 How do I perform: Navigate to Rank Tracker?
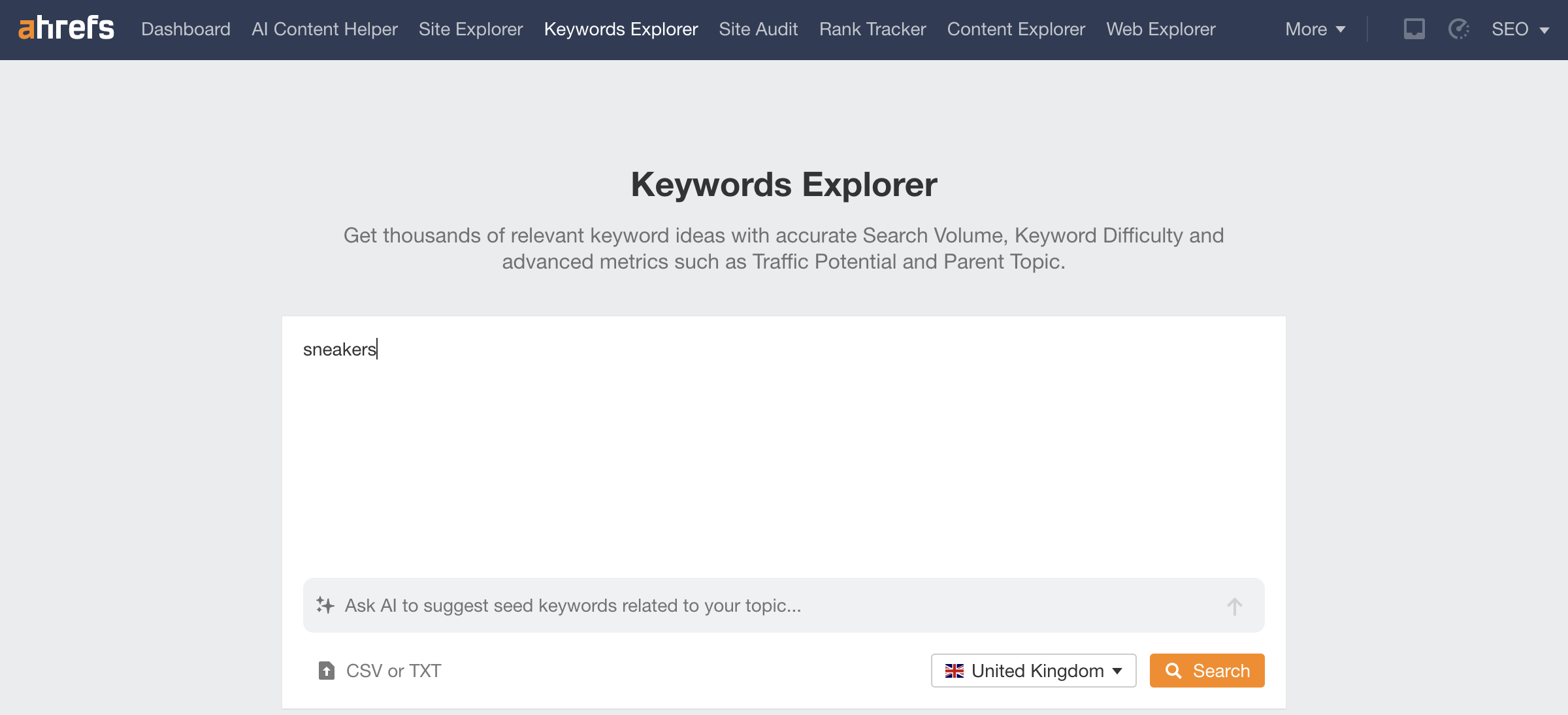[872, 28]
